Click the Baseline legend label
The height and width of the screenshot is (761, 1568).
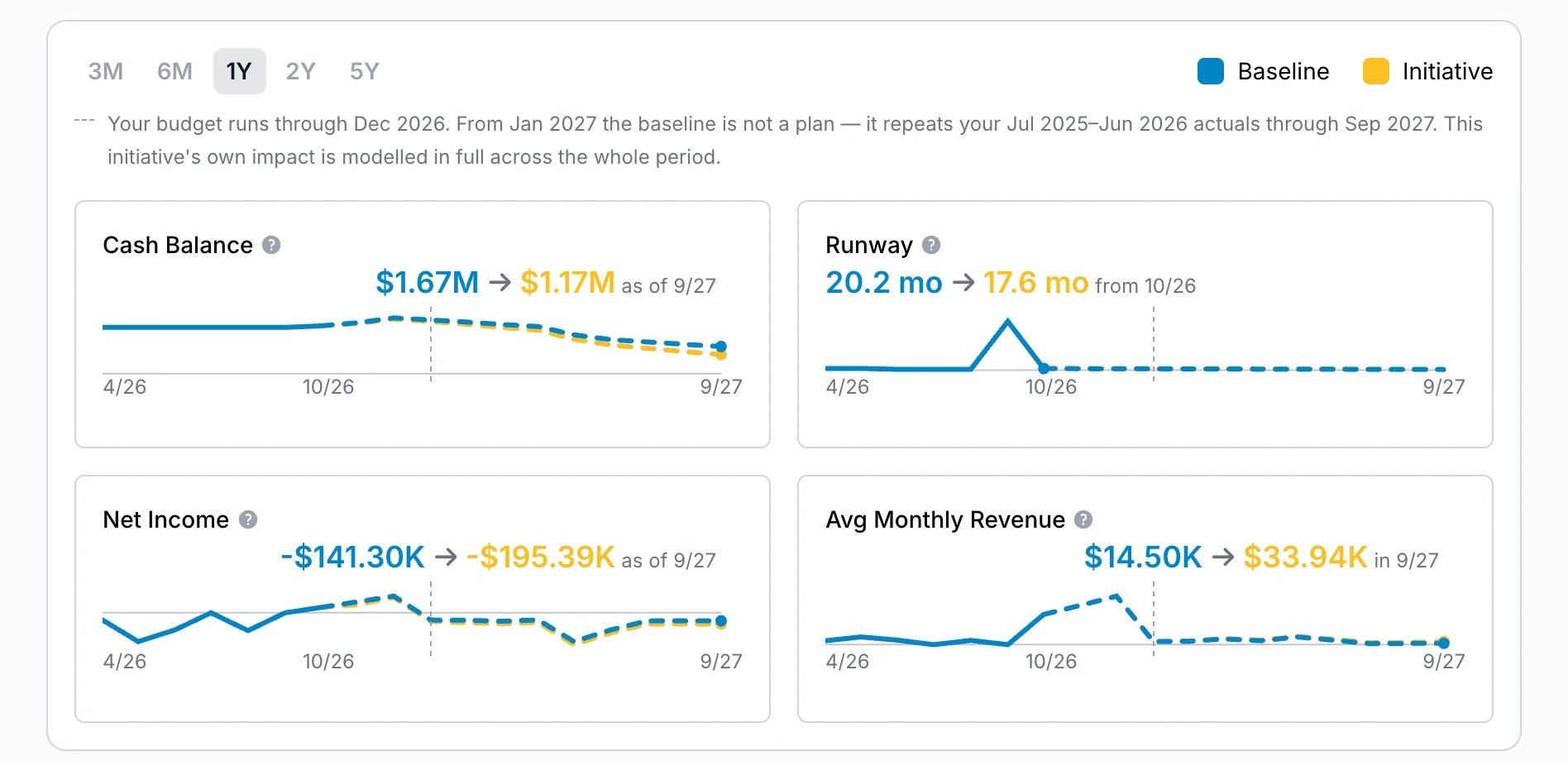tap(1284, 71)
